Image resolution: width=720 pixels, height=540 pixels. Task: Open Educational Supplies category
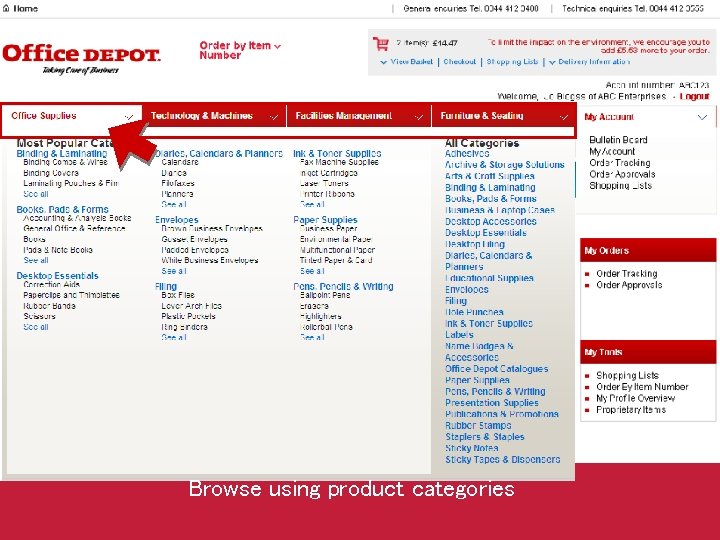pyautogui.click(x=489, y=278)
